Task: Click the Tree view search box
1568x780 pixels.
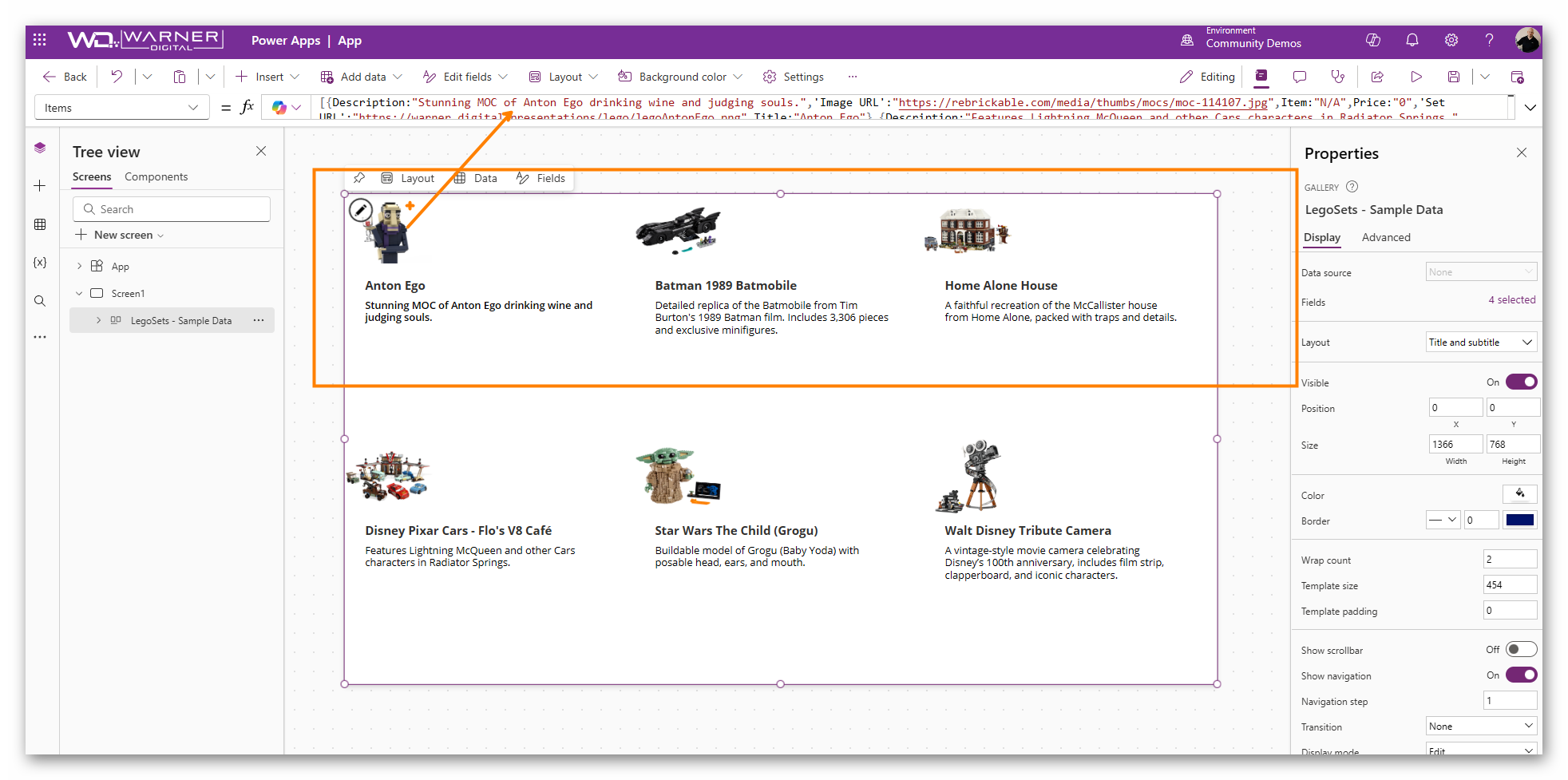Action: tap(172, 209)
